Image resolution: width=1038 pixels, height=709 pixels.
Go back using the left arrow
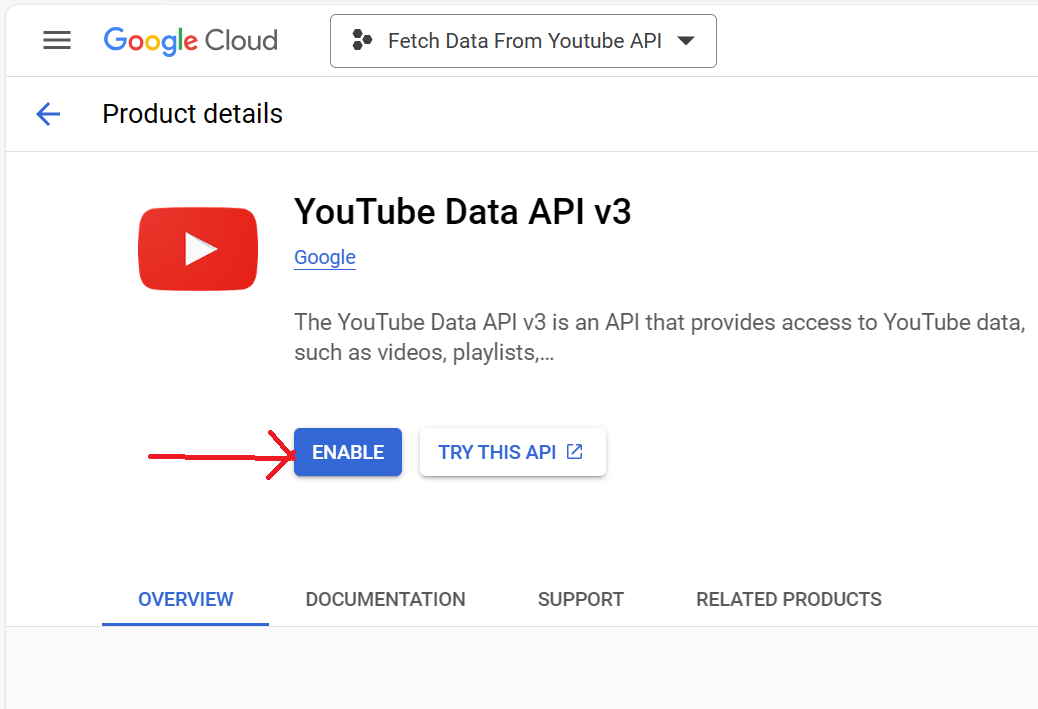click(48, 114)
